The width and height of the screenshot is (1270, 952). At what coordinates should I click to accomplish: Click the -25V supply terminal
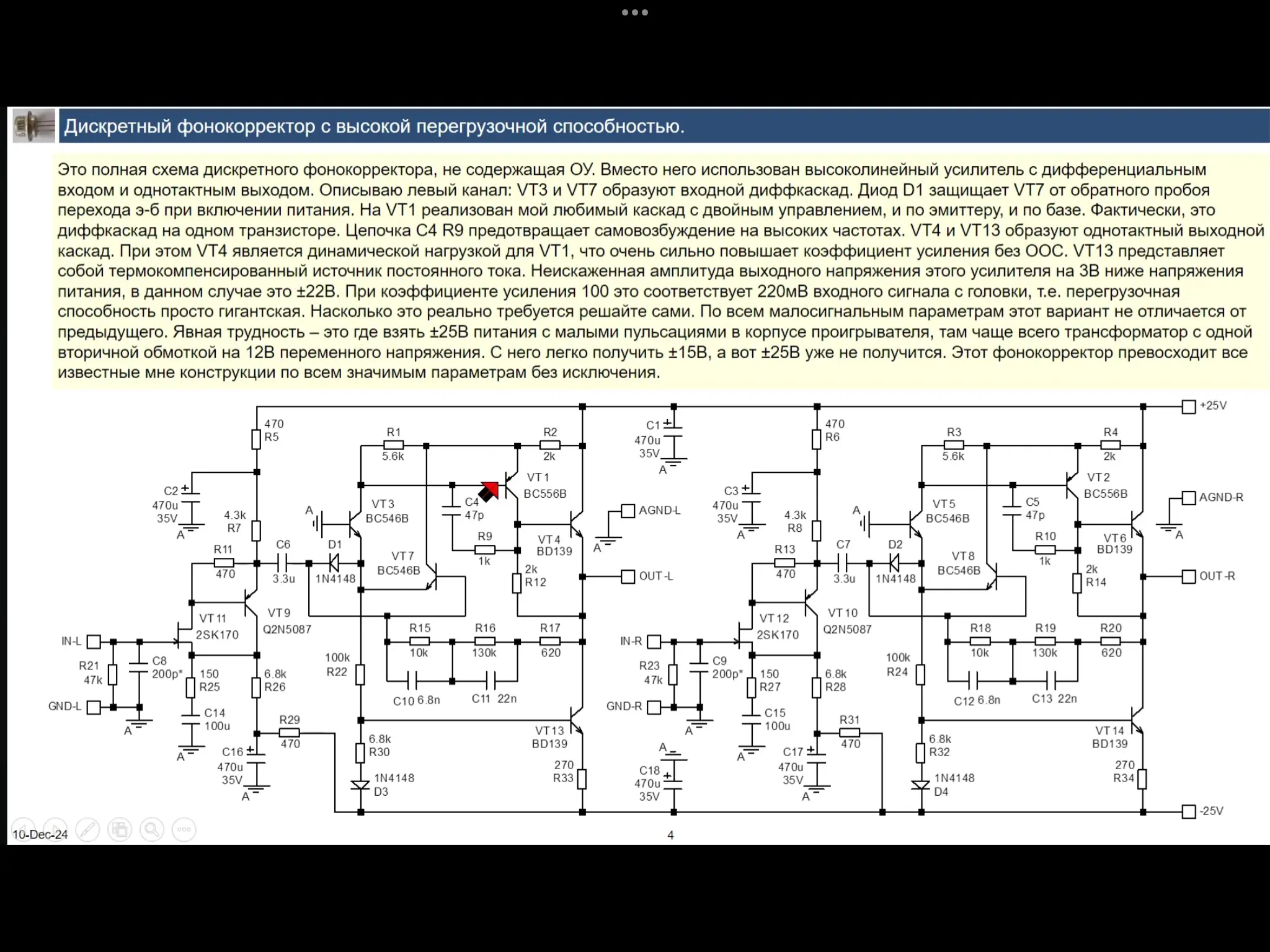pos(1189,811)
